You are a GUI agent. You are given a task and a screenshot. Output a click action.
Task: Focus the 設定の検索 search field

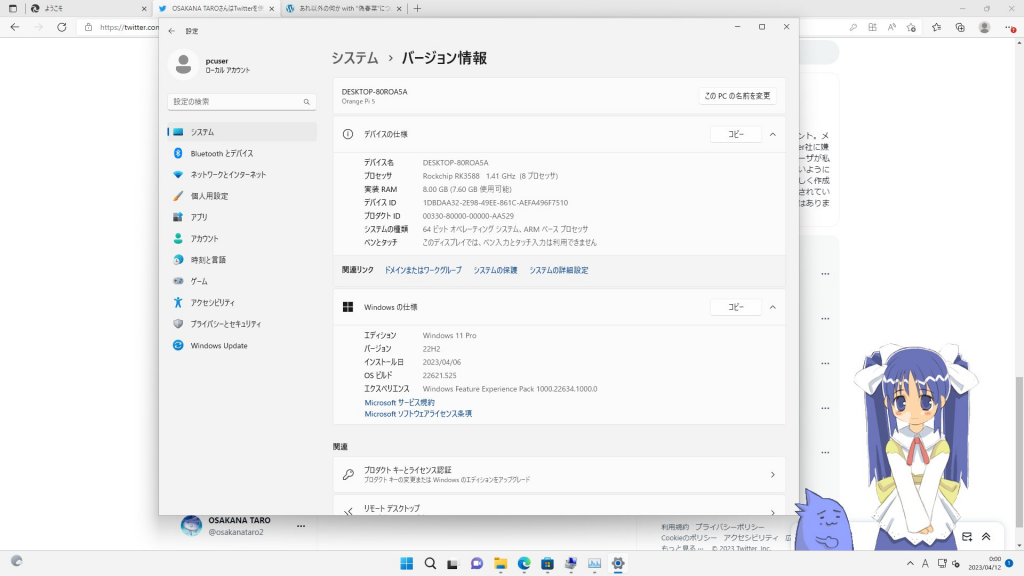[242, 102]
